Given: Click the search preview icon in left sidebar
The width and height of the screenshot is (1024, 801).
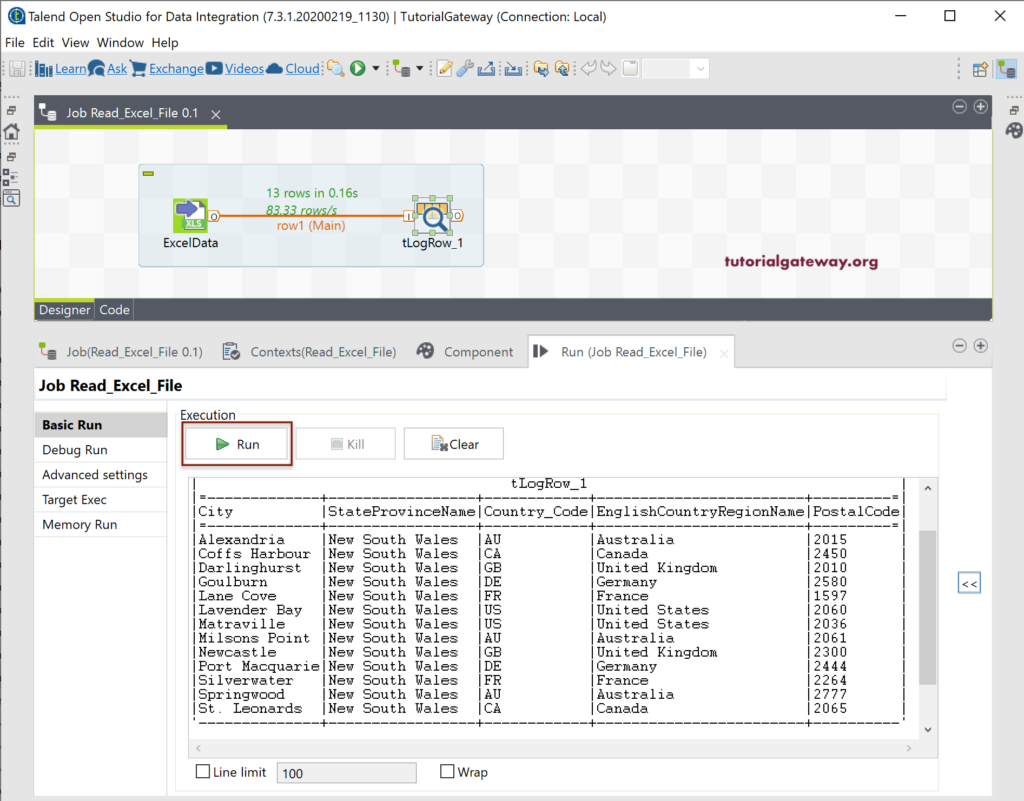Looking at the screenshot, I should [11, 198].
